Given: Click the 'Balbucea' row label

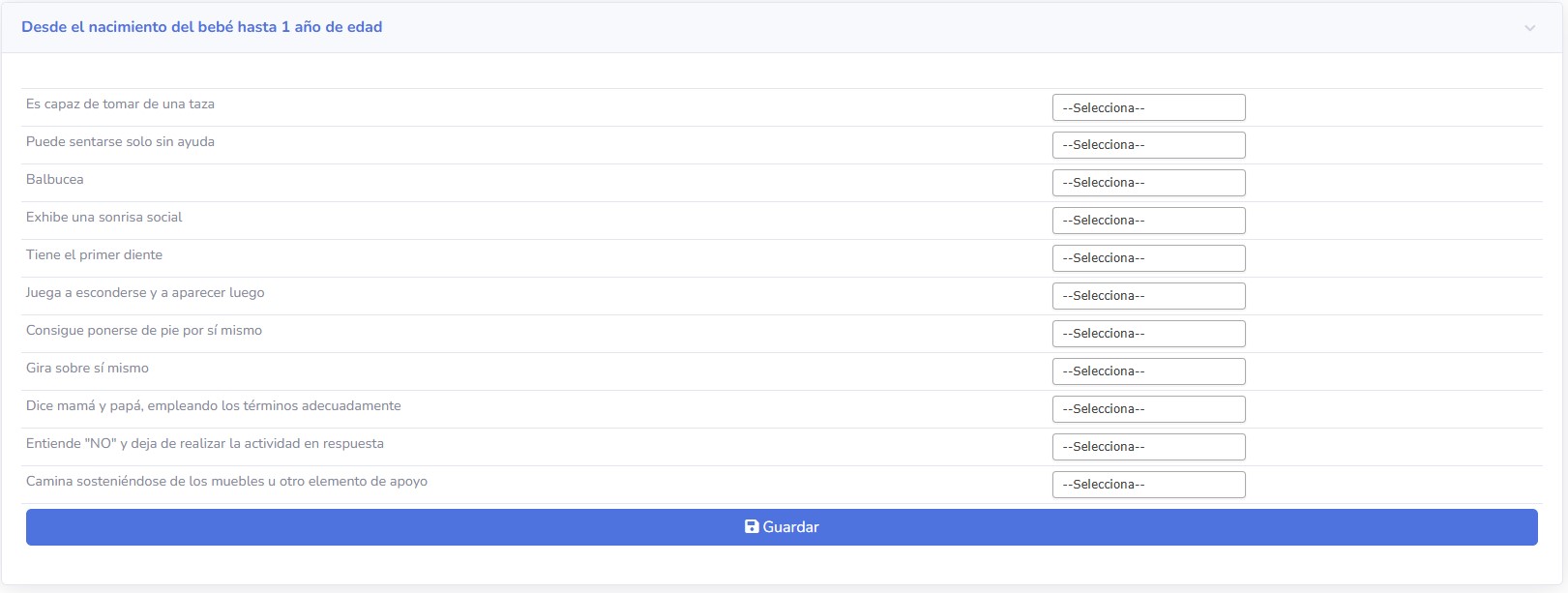Looking at the screenshot, I should click(x=55, y=179).
